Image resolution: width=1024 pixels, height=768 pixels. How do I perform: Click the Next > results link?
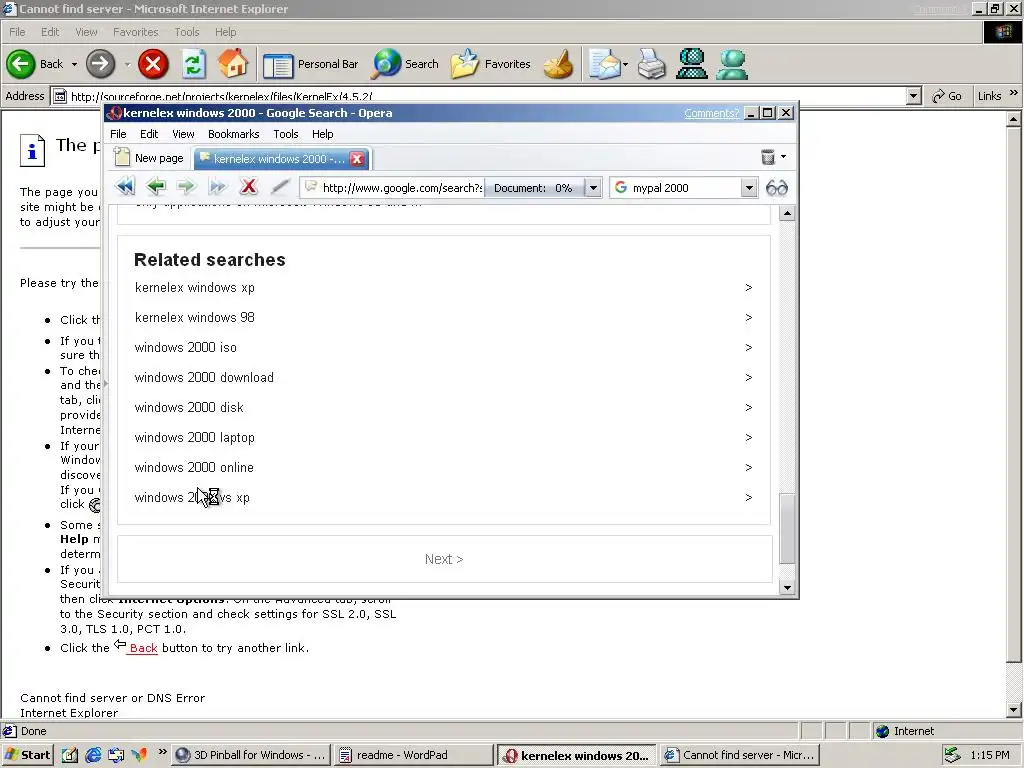click(444, 559)
